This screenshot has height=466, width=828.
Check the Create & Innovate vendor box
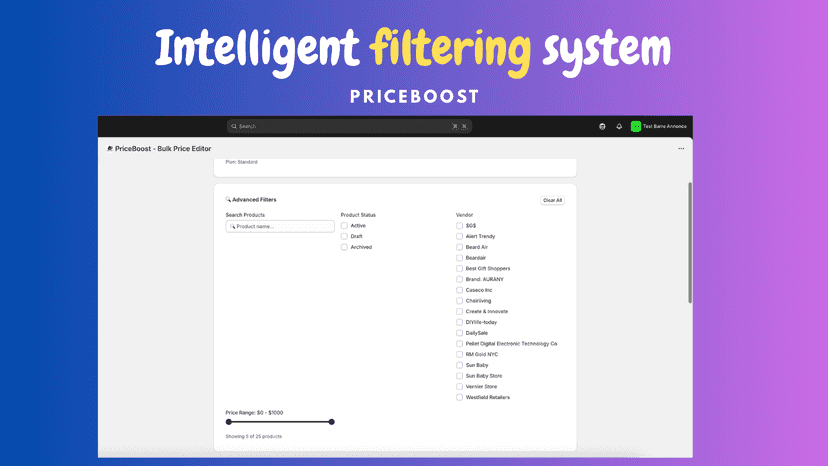coord(459,312)
